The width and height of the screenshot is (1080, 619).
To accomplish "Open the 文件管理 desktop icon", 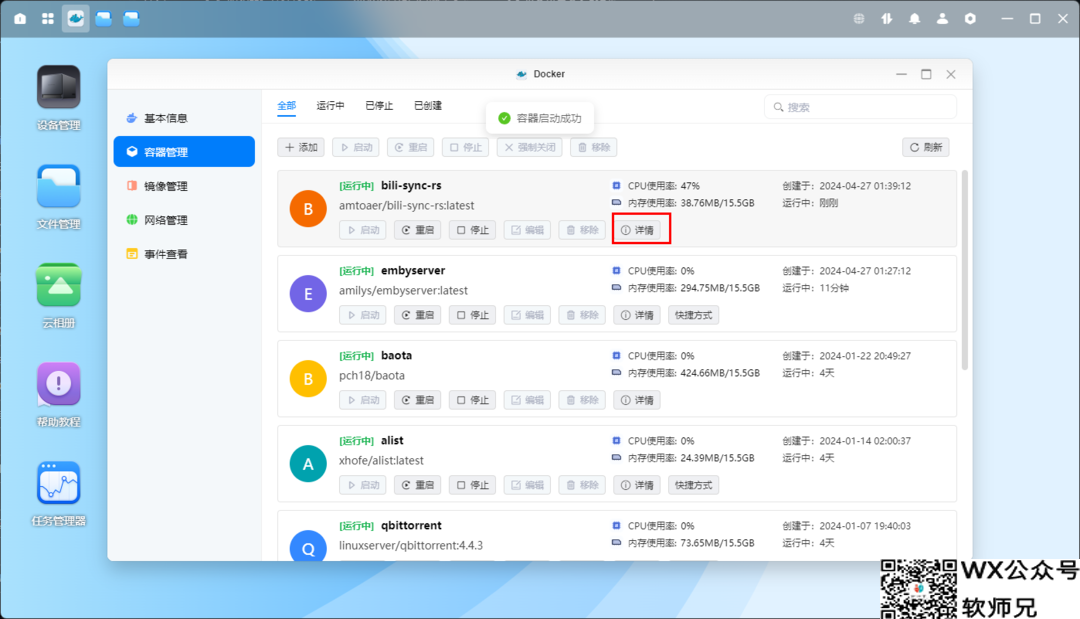I will [59, 186].
